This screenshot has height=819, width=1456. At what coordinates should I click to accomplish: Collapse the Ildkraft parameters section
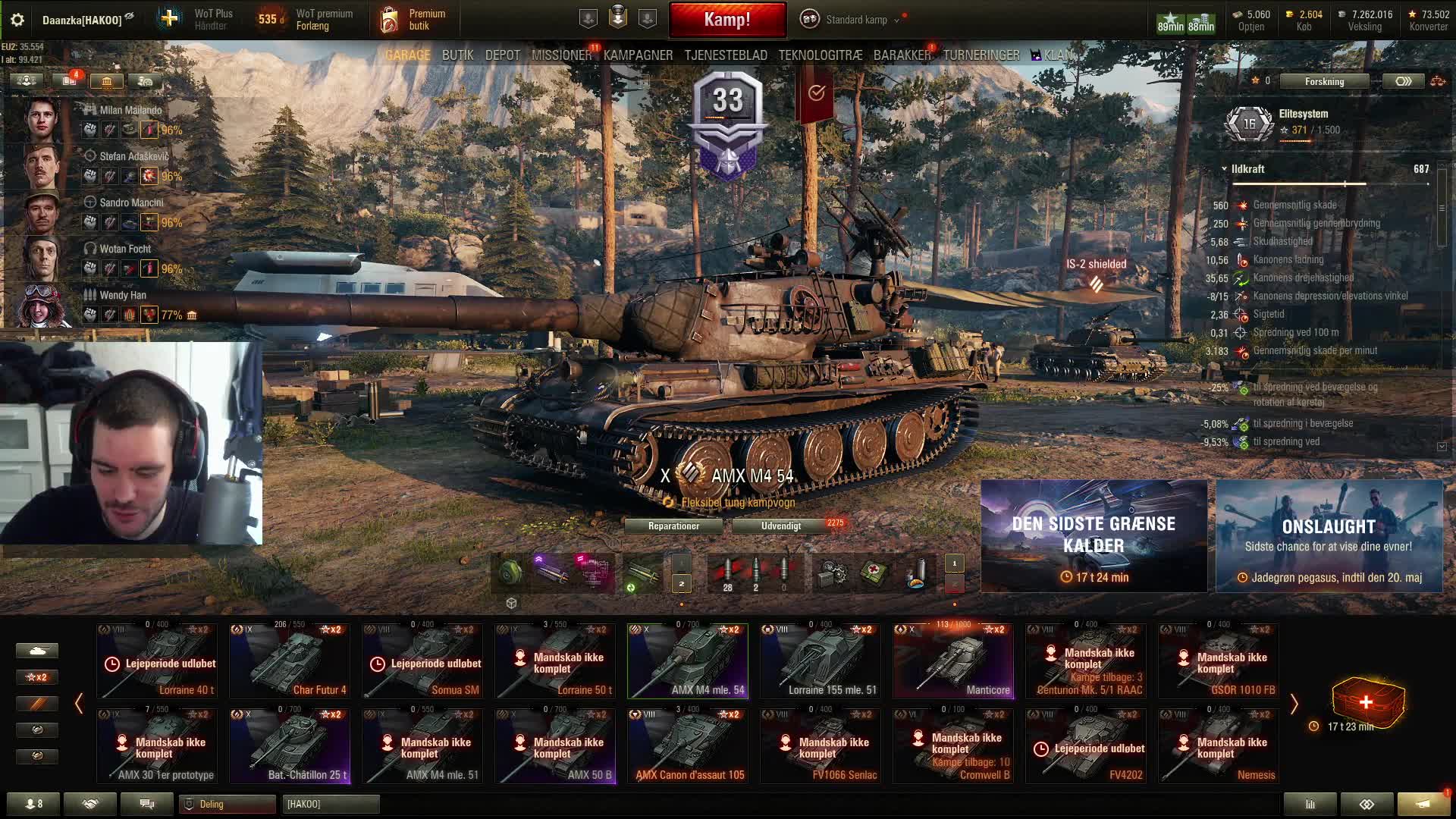point(1224,169)
